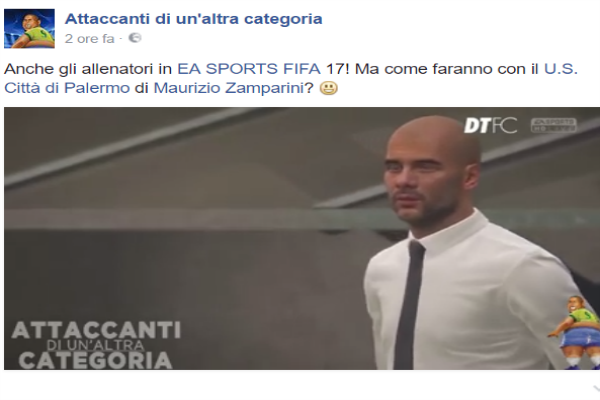This screenshot has height=400, width=600.
Task: Expand the partially visible chevron below the video
Action: tap(597, 389)
